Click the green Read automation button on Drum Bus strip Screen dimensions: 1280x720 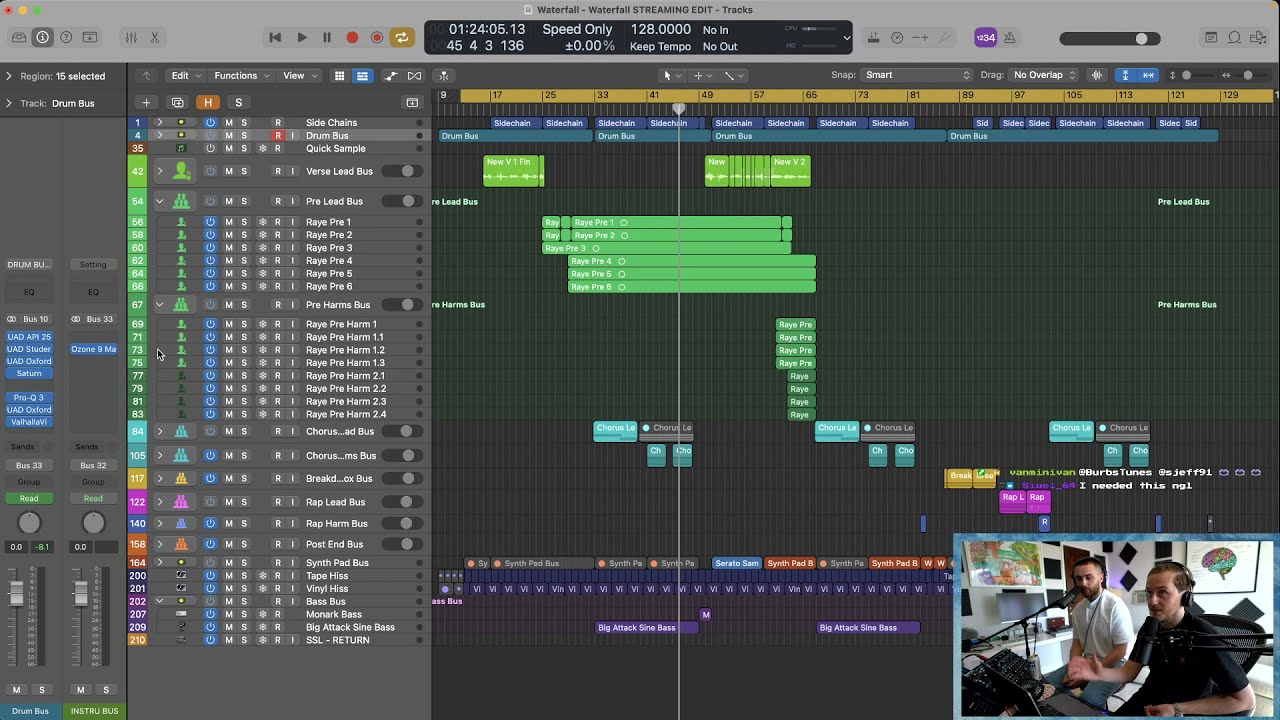29,498
